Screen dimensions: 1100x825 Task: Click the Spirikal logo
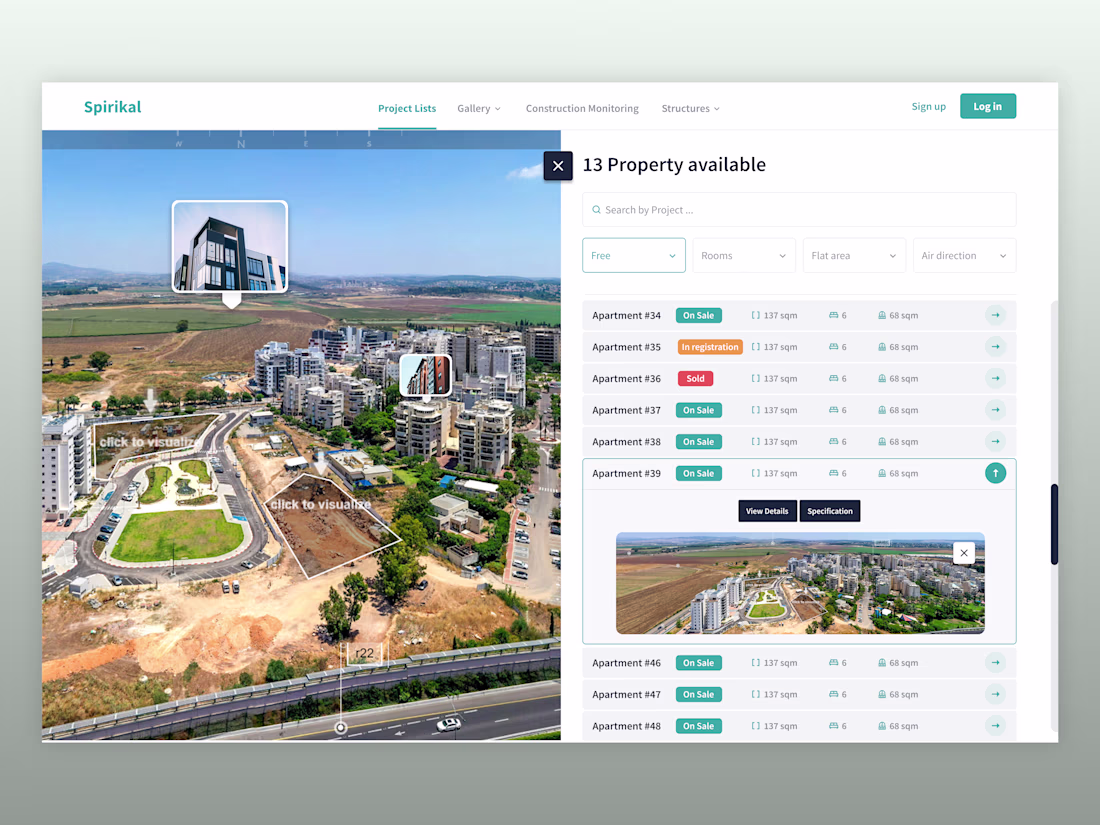112,107
